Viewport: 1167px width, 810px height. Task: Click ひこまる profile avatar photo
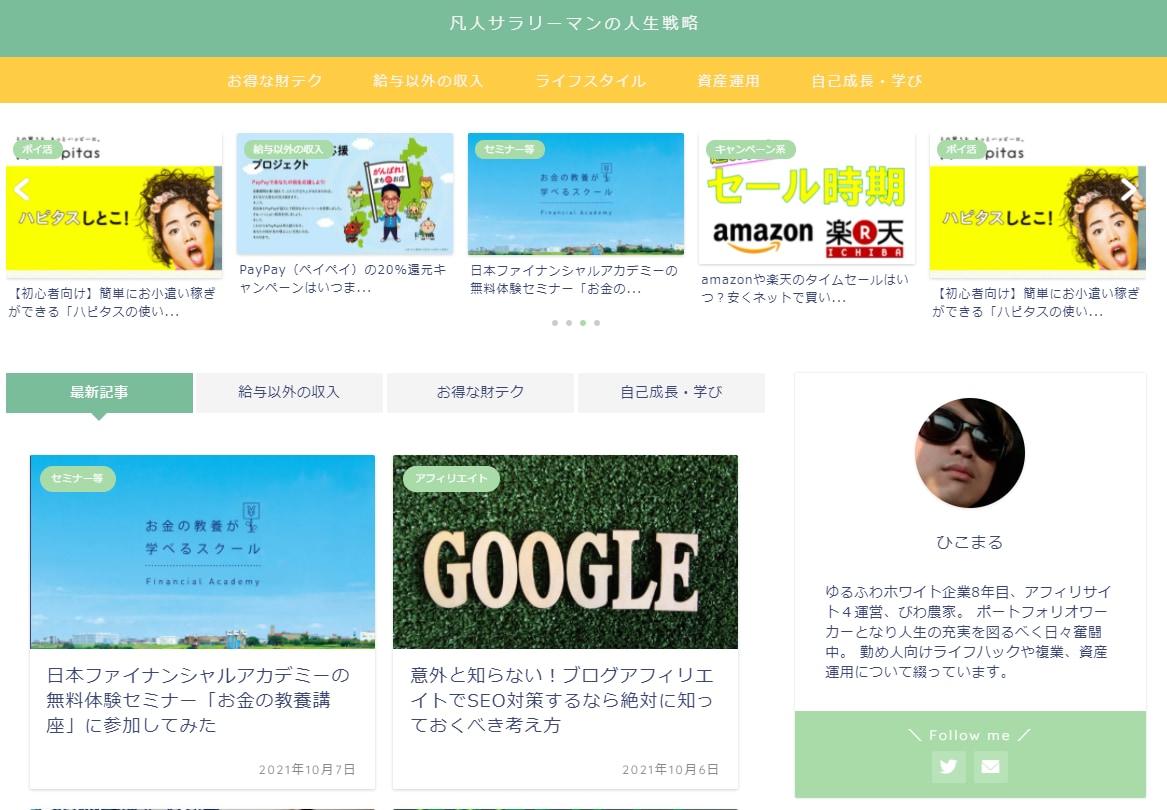pos(970,453)
